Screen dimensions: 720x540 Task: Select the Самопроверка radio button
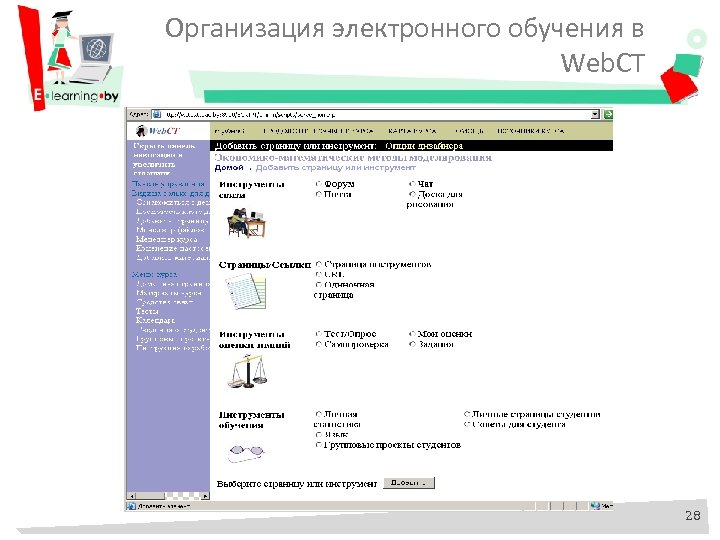[318, 344]
